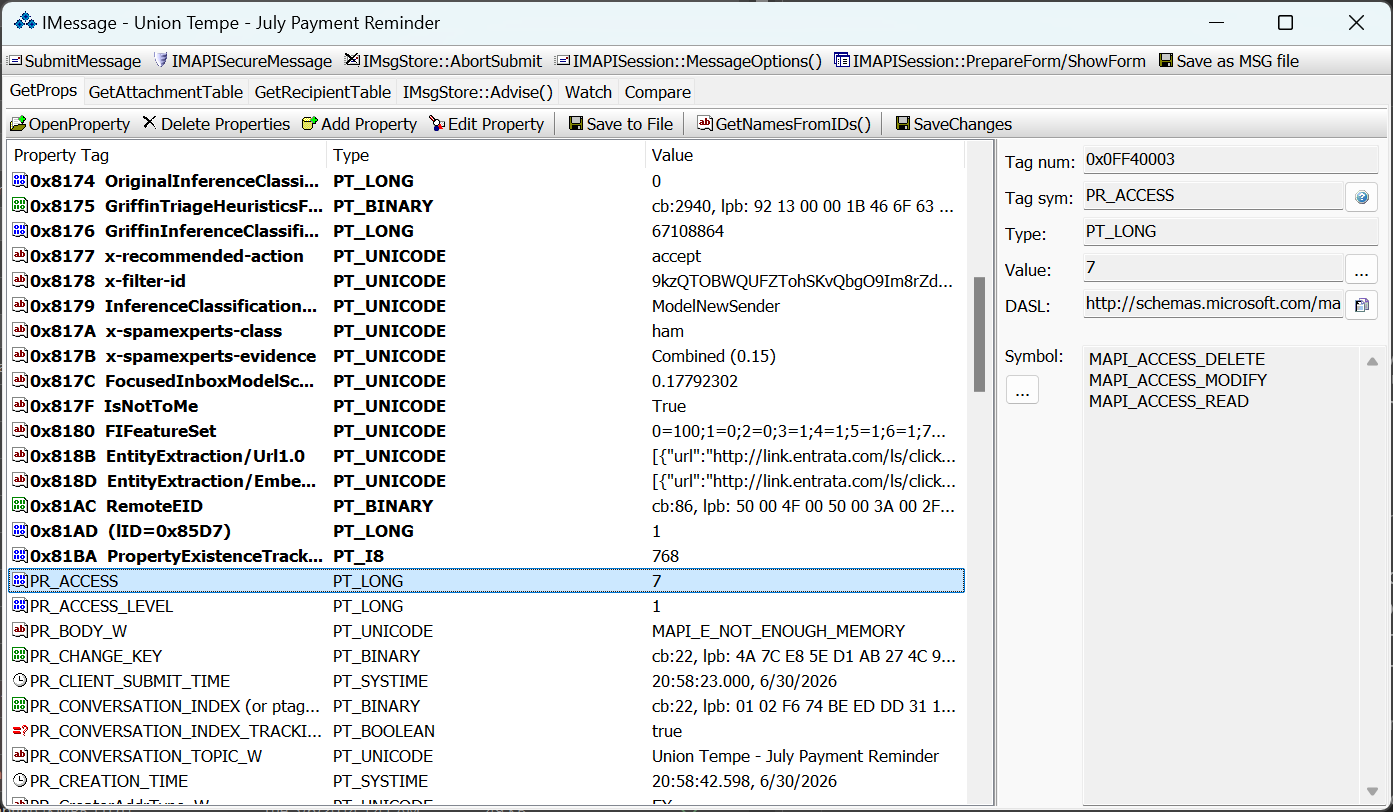Click the copy button next to the DASL field

click(1361, 306)
